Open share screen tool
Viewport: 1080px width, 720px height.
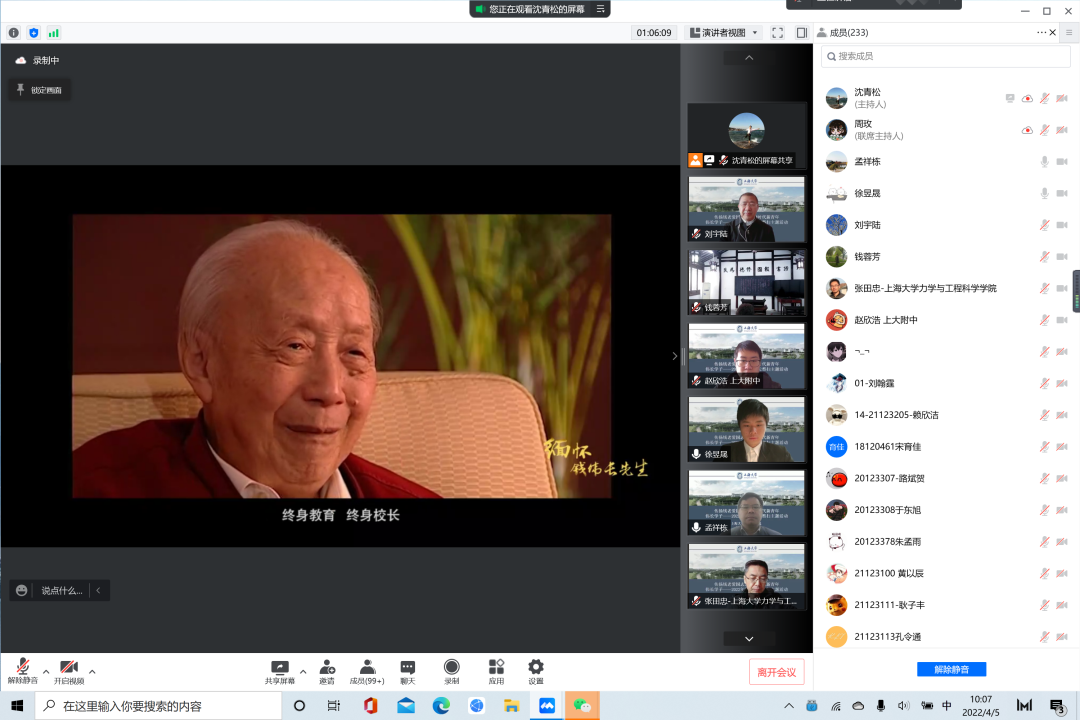pyautogui.click(x=280, y=671)
